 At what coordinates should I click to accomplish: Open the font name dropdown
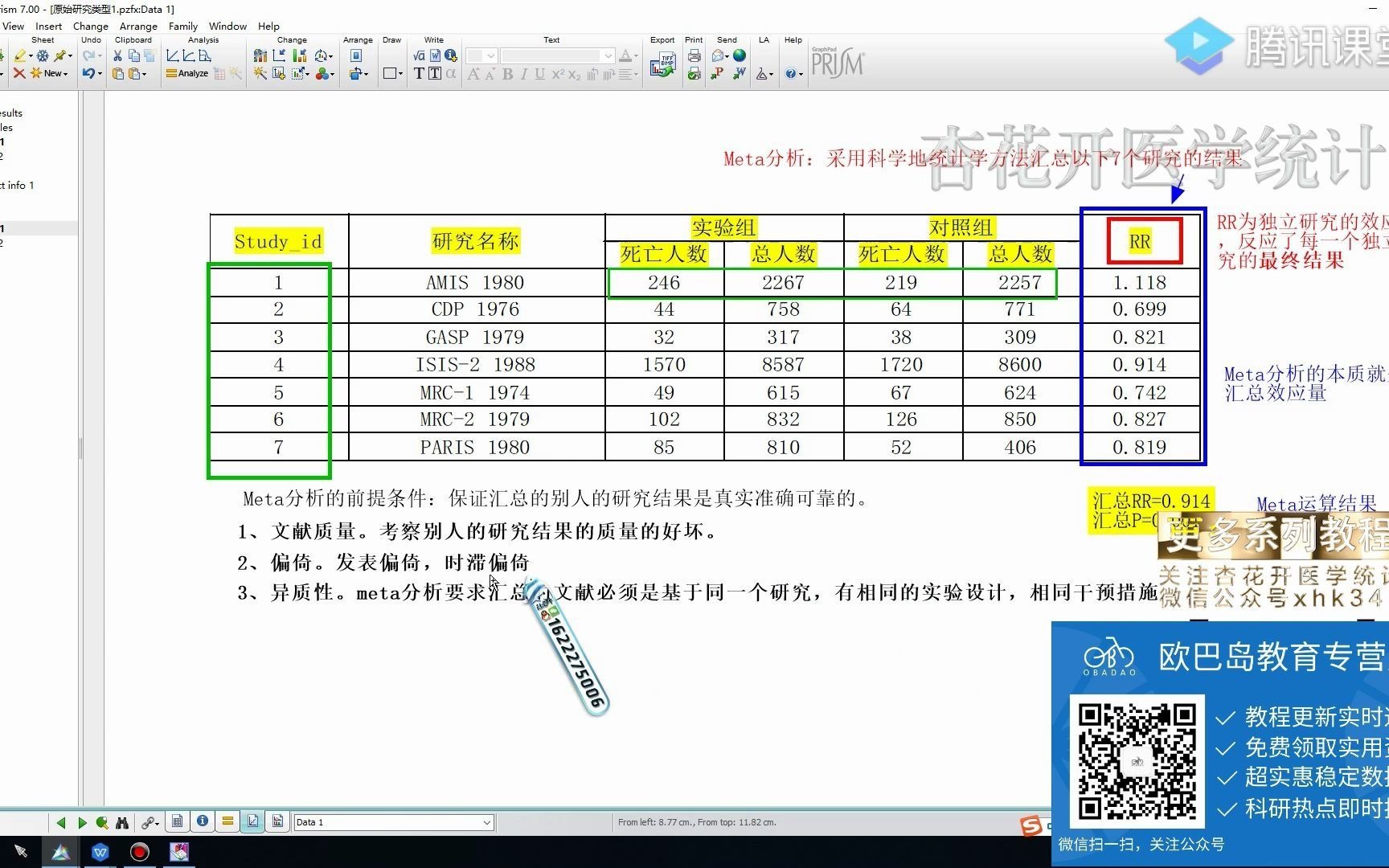pos(608,55)
